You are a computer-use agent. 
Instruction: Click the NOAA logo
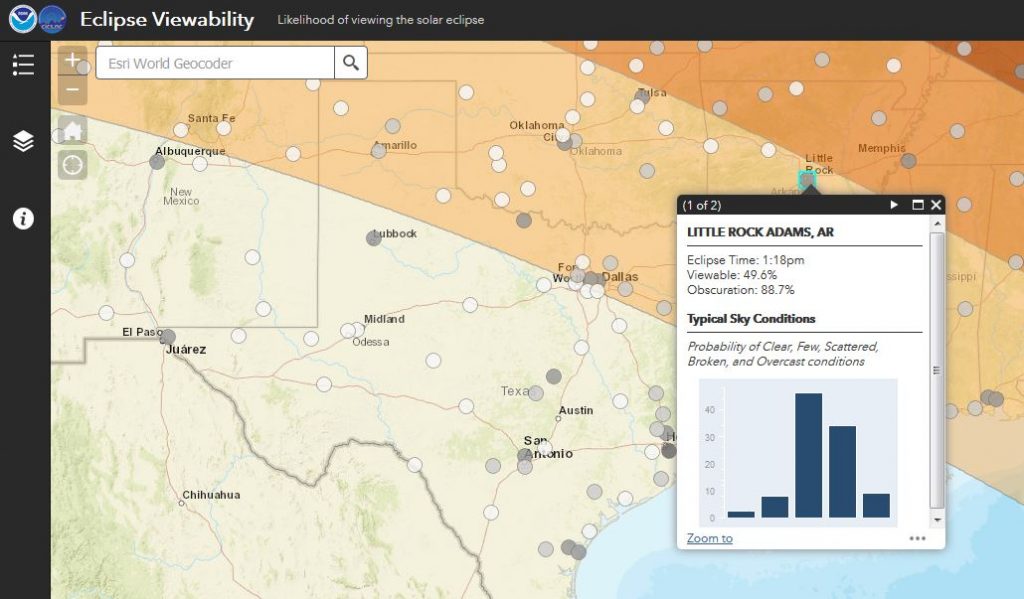click(22, 19)
